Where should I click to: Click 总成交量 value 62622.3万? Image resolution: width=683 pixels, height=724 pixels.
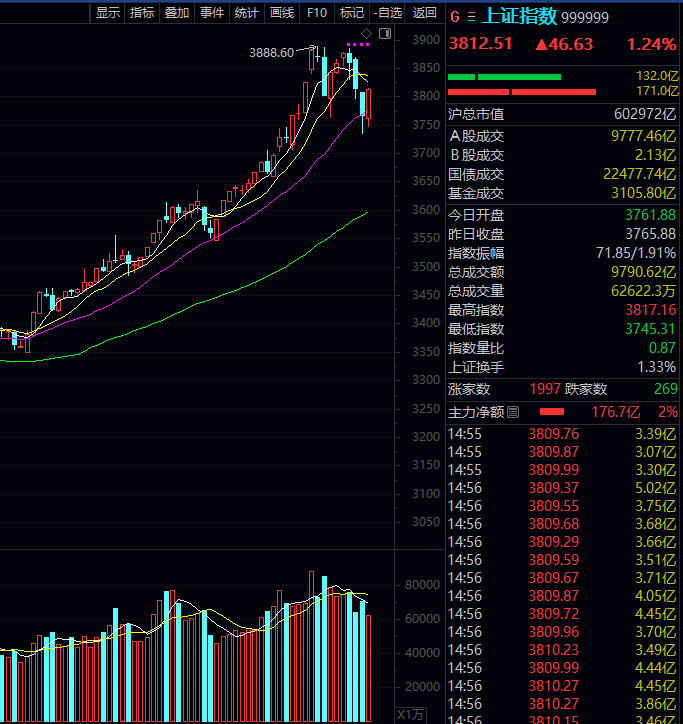(643, 291)
